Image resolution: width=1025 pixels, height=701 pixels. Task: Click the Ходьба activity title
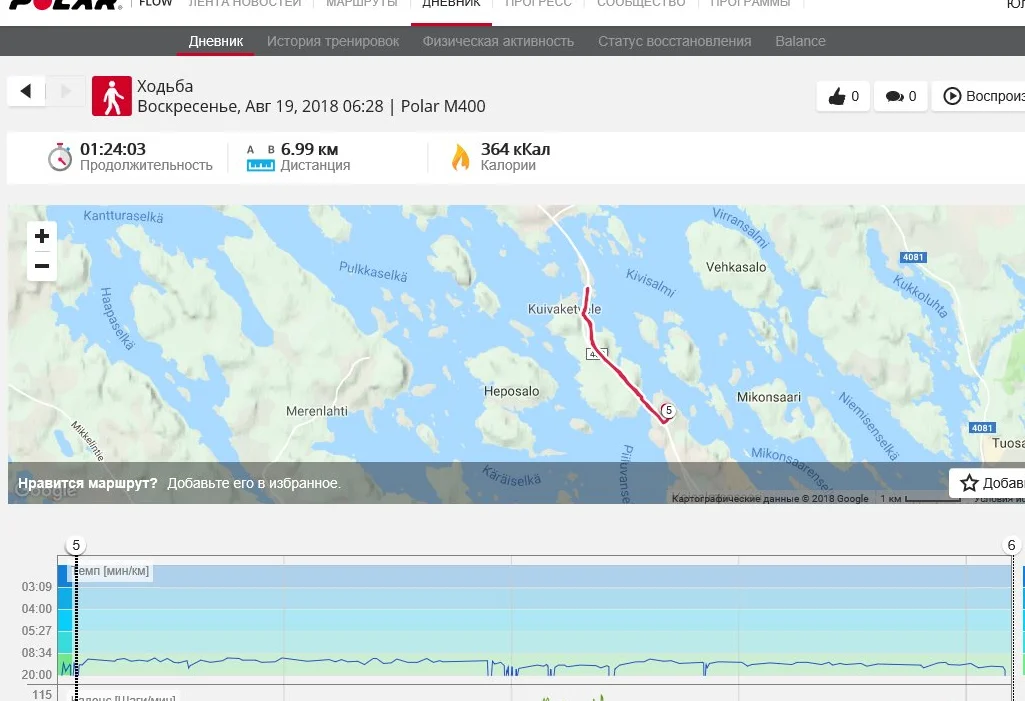coord(165,86)
